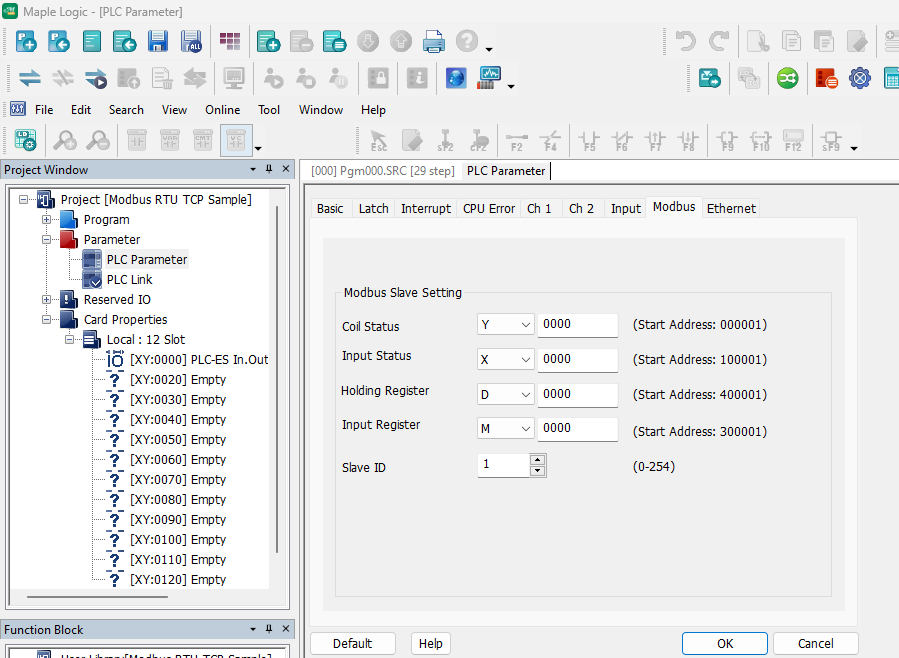Screen dimensions: 899x658
Task: Open the Online menu
Action: point(222,109)
